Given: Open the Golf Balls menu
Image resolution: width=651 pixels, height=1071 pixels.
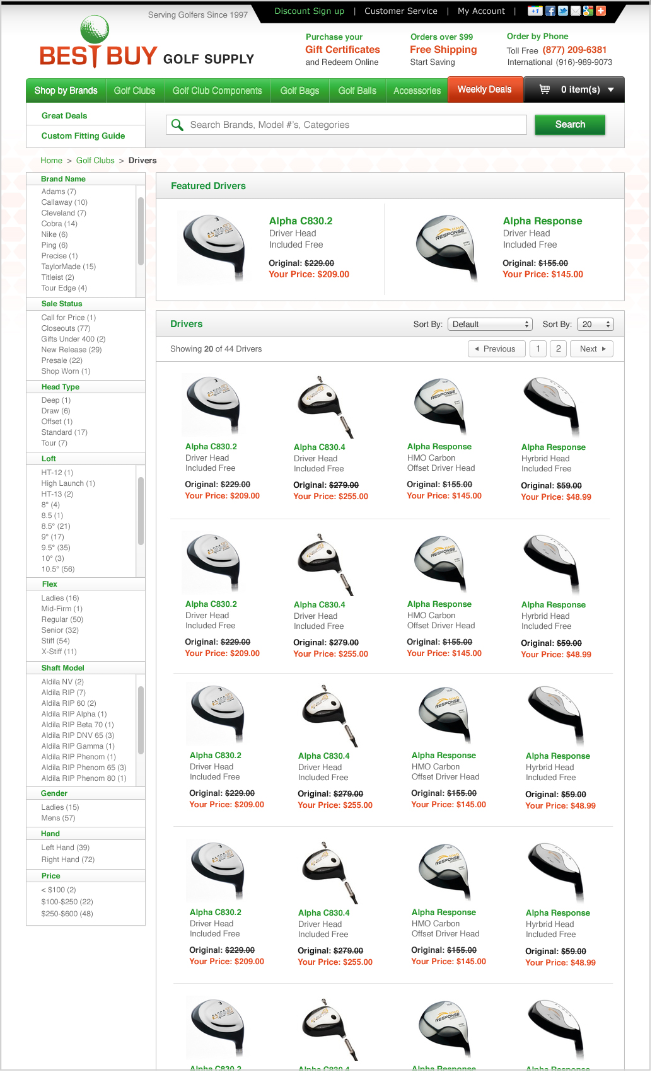Looking at the screenshot, I should [357, 90].
